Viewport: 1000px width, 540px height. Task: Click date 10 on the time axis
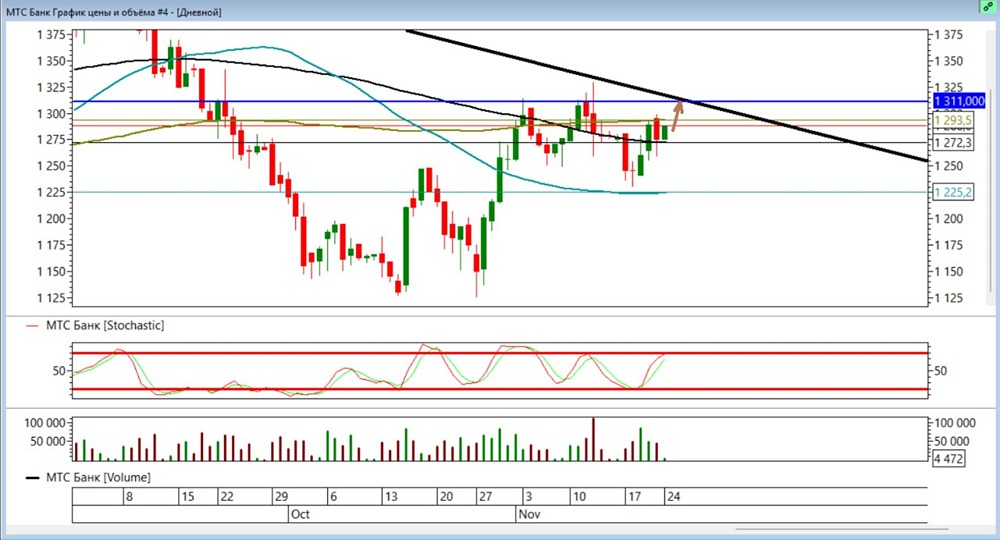(579, 497)
